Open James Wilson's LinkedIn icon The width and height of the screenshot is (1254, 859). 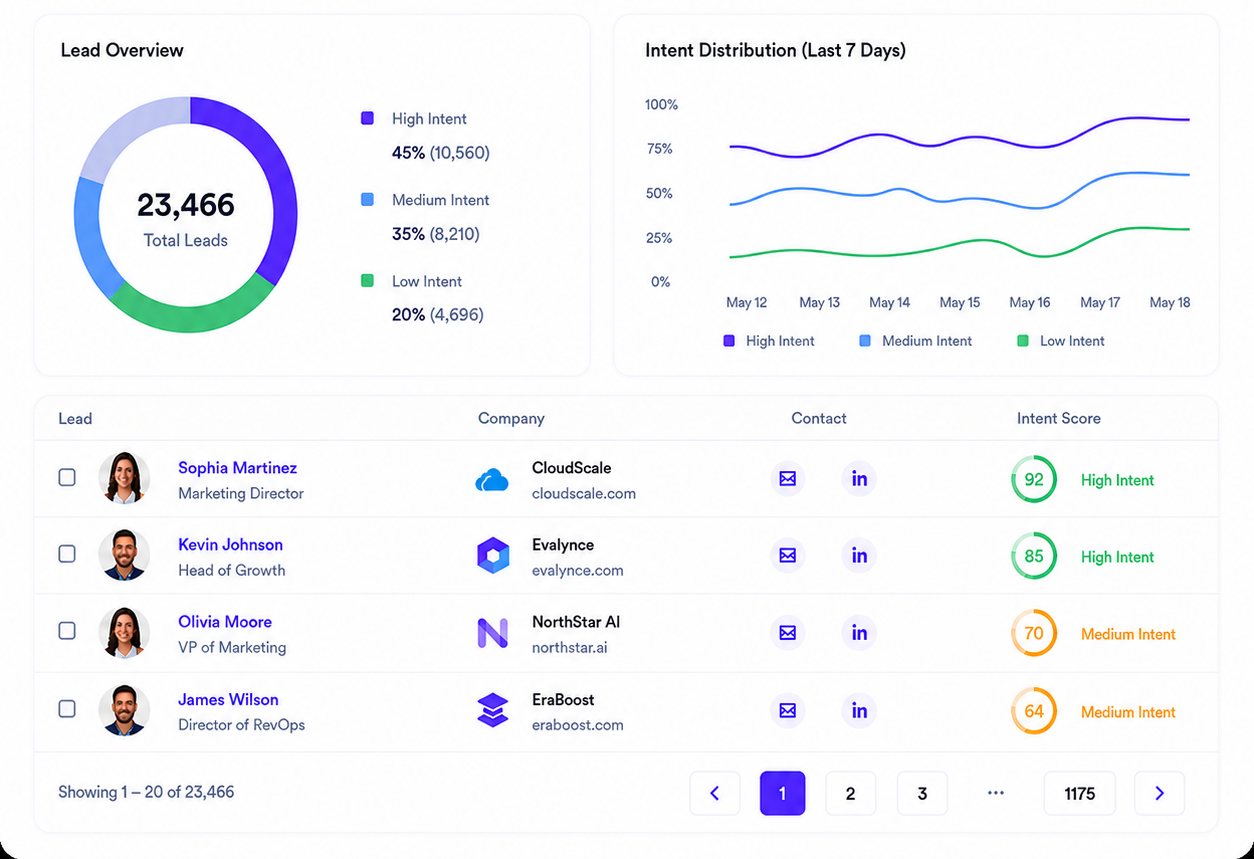(x=859, y=711)
